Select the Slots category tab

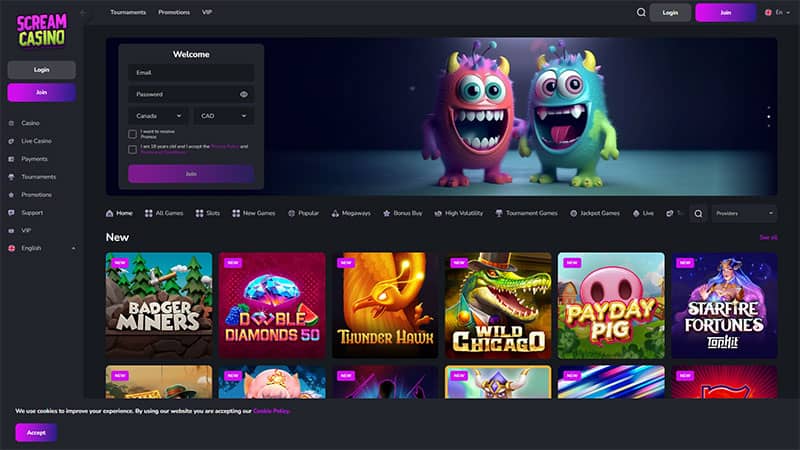tap(208, 213)
